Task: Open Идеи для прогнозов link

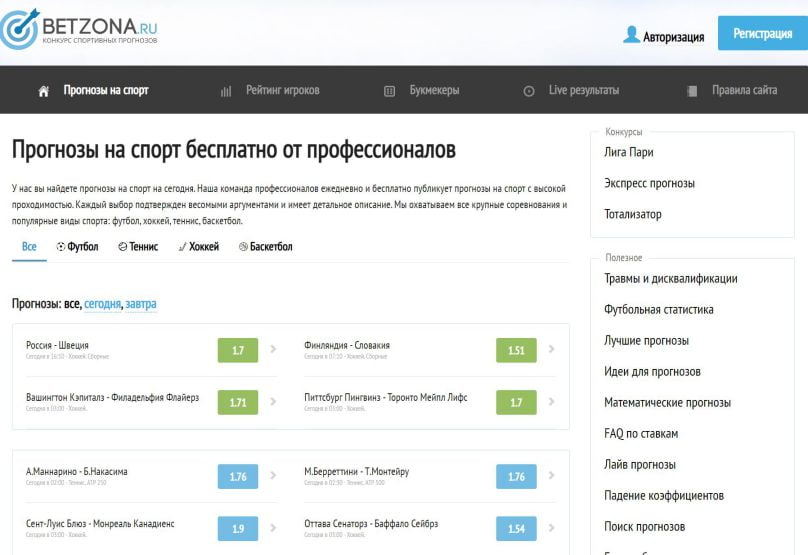Action: click(652, 372)
